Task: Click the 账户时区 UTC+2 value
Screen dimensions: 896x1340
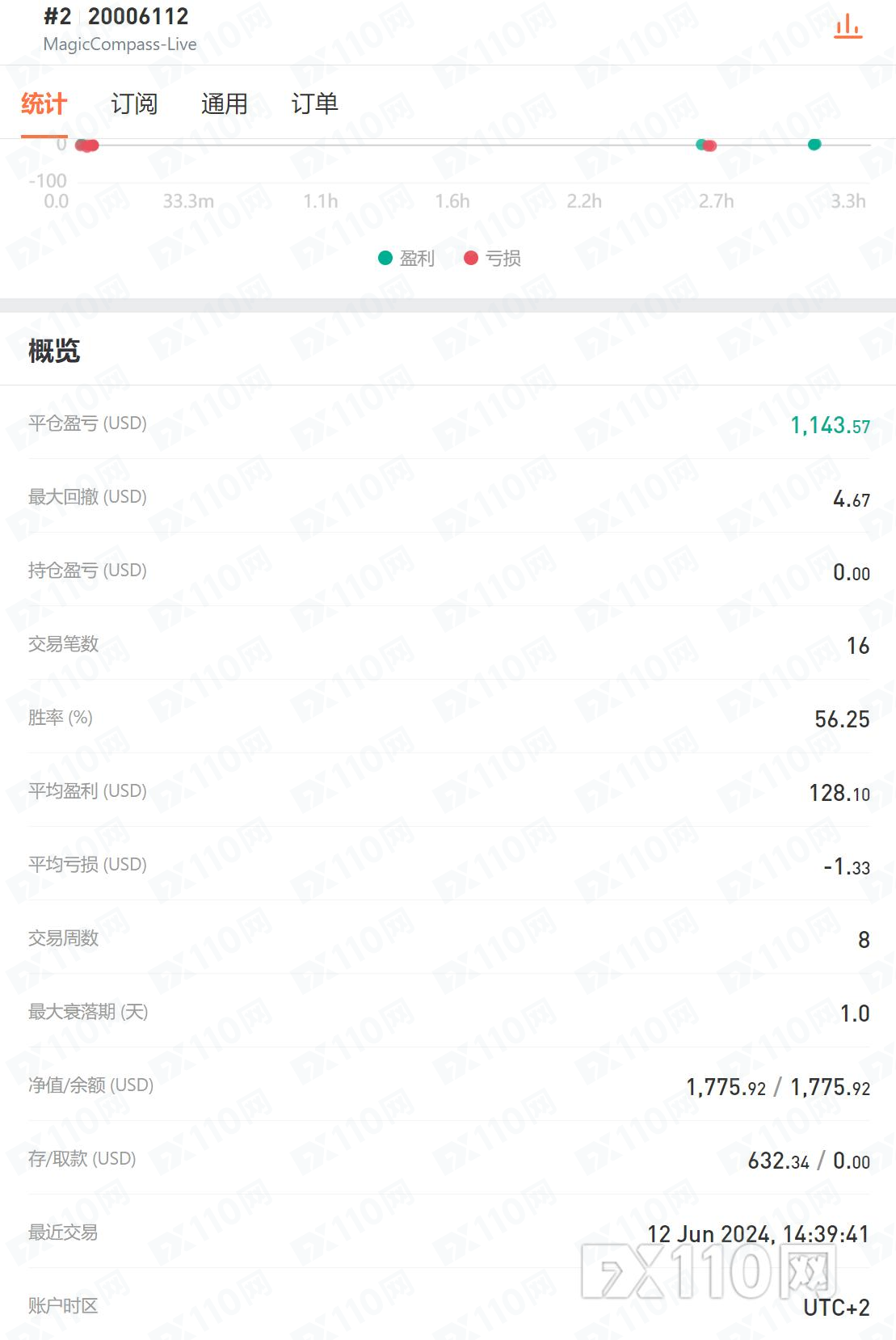Action: tap(836, 1308)
